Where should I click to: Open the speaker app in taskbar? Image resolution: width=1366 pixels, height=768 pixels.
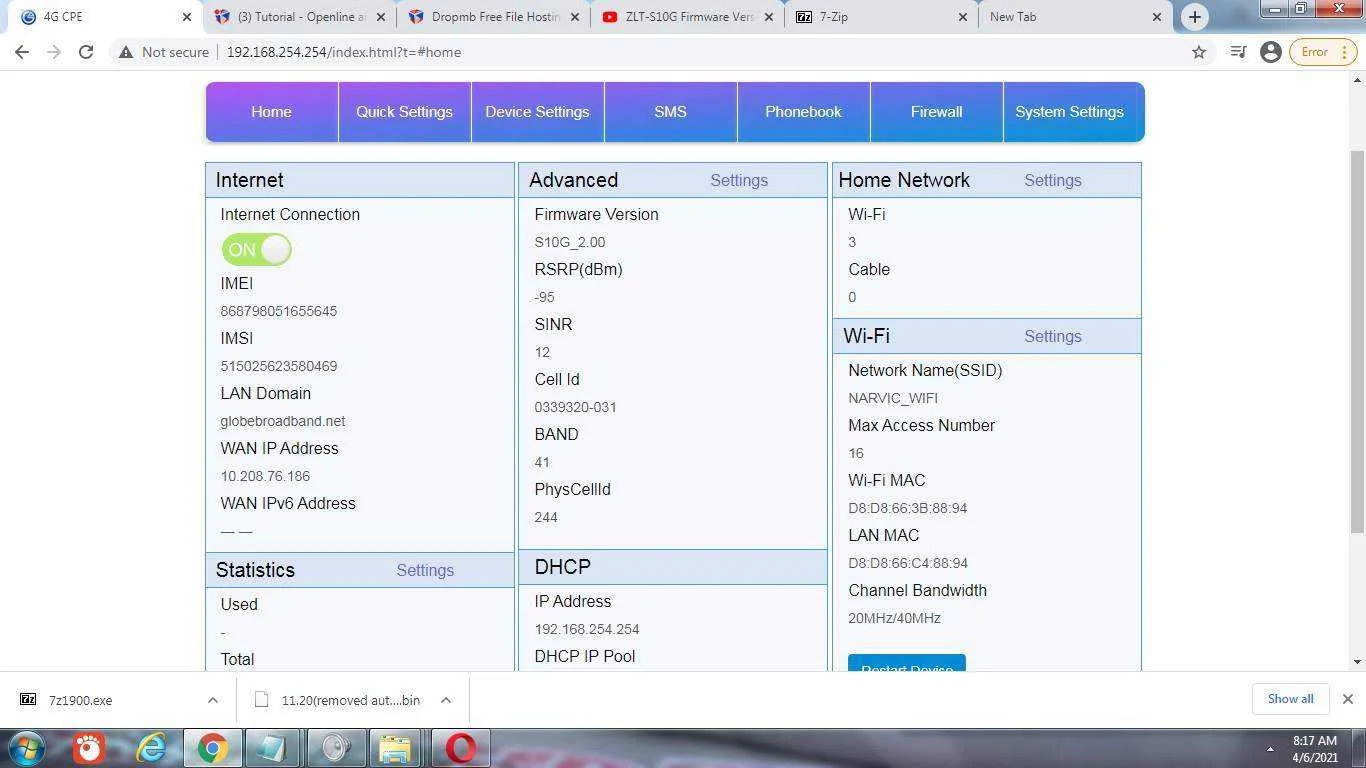(335, 748)
